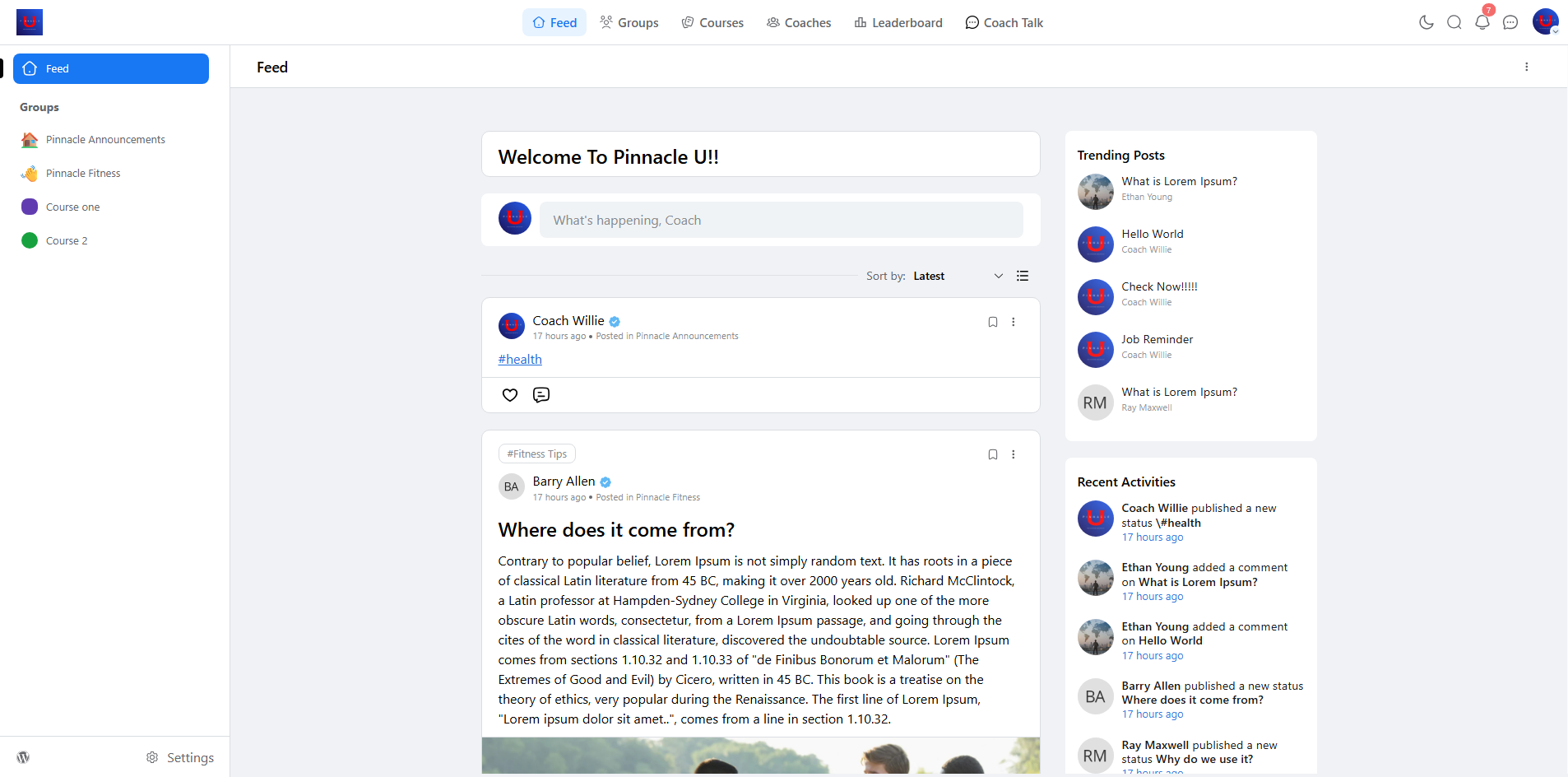Open options menu on Coach Willie's post
This screenshot has width=1568, height=777.
tap(1013, 322)
